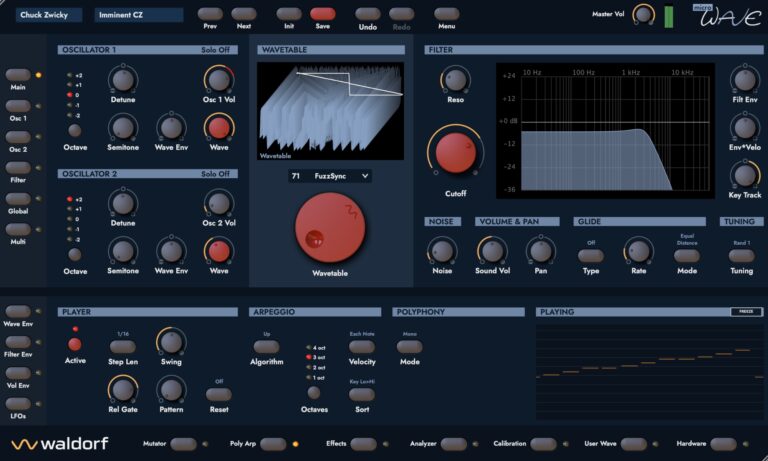Click Oscillator 2 Octave button
The width and height of the screenshot is (768, 461).
click(75, 254)
